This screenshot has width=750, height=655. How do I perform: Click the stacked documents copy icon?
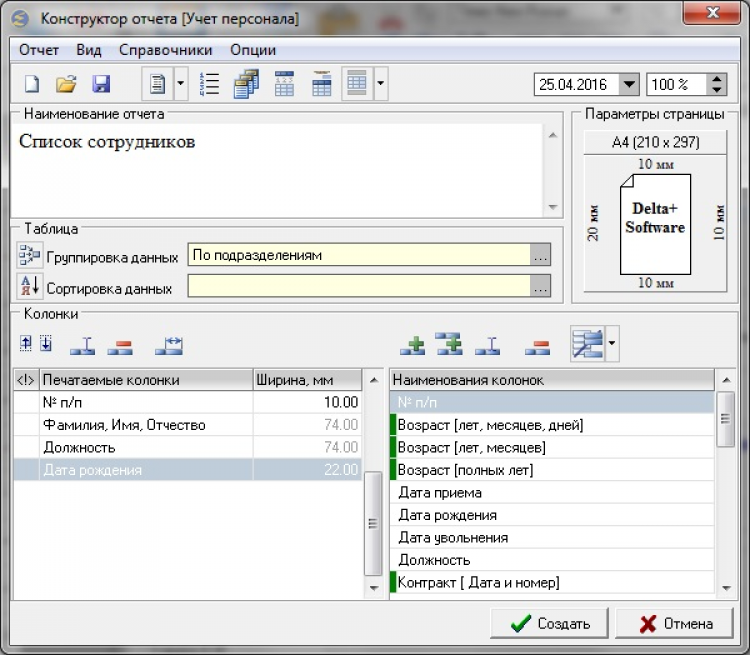(x=246, y=84)
